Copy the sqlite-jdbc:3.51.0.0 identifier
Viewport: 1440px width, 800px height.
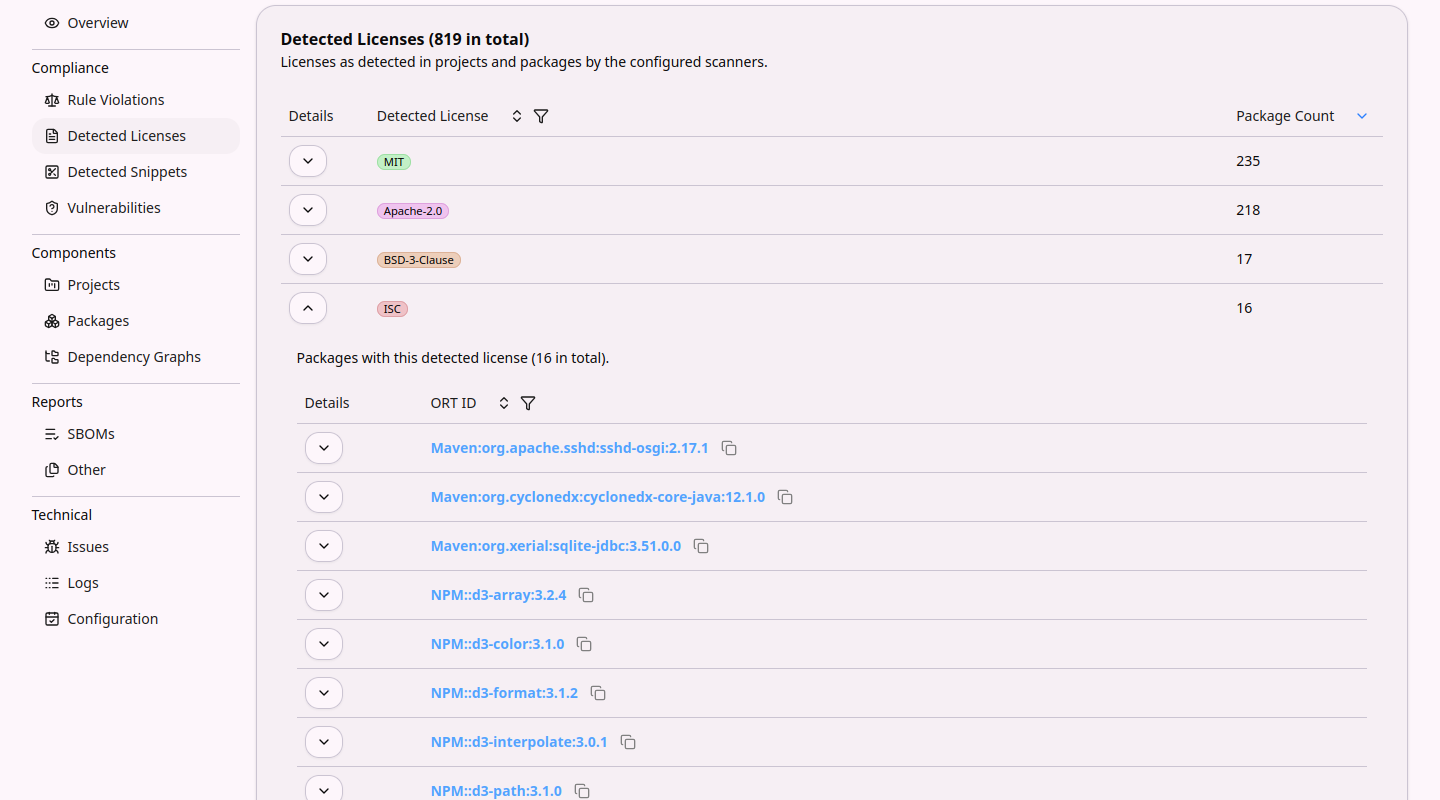701,546
